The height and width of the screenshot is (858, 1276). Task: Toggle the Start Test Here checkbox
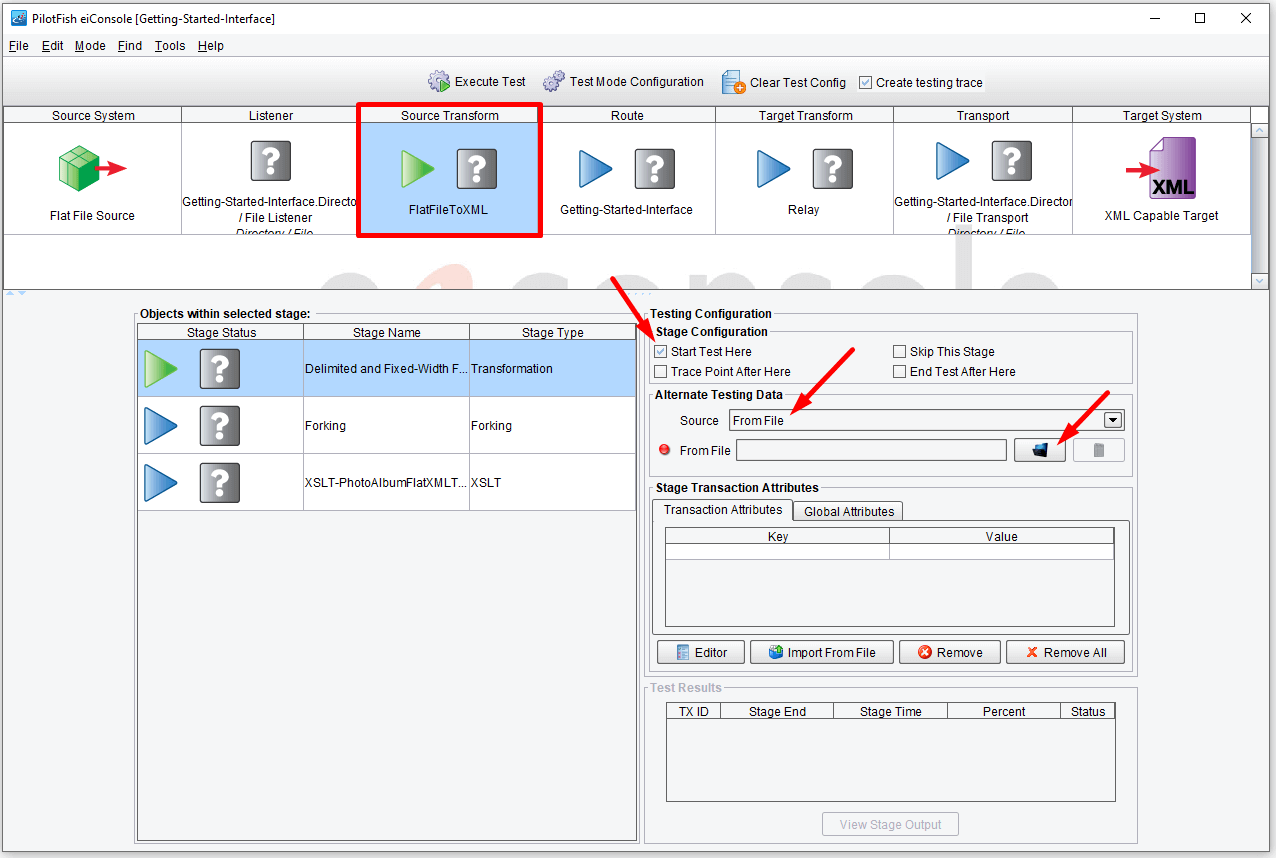pyautogui.click(x=661, y=352)
